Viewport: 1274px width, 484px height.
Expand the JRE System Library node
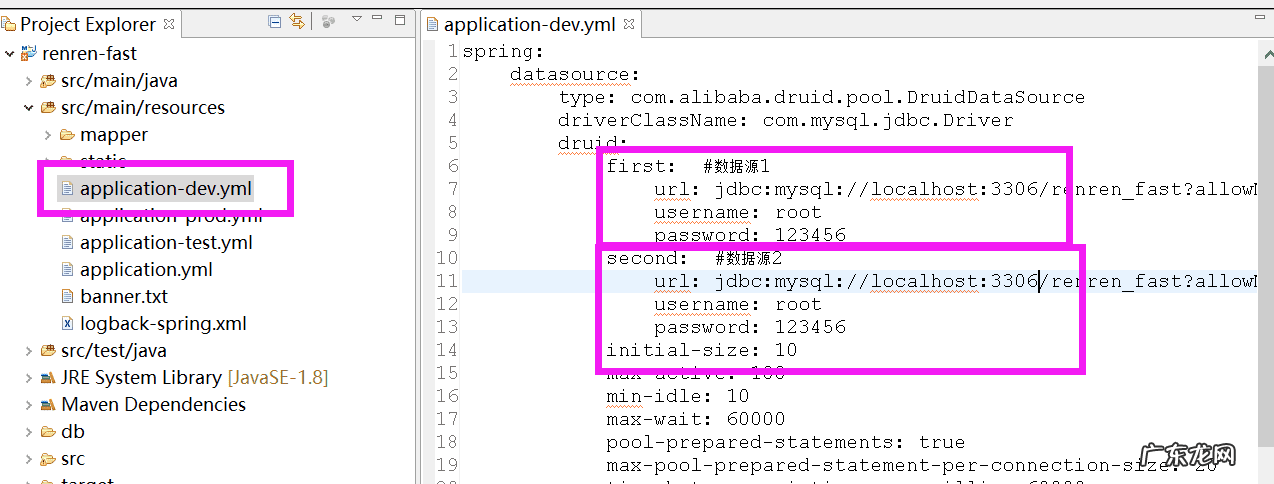[29, 377]
